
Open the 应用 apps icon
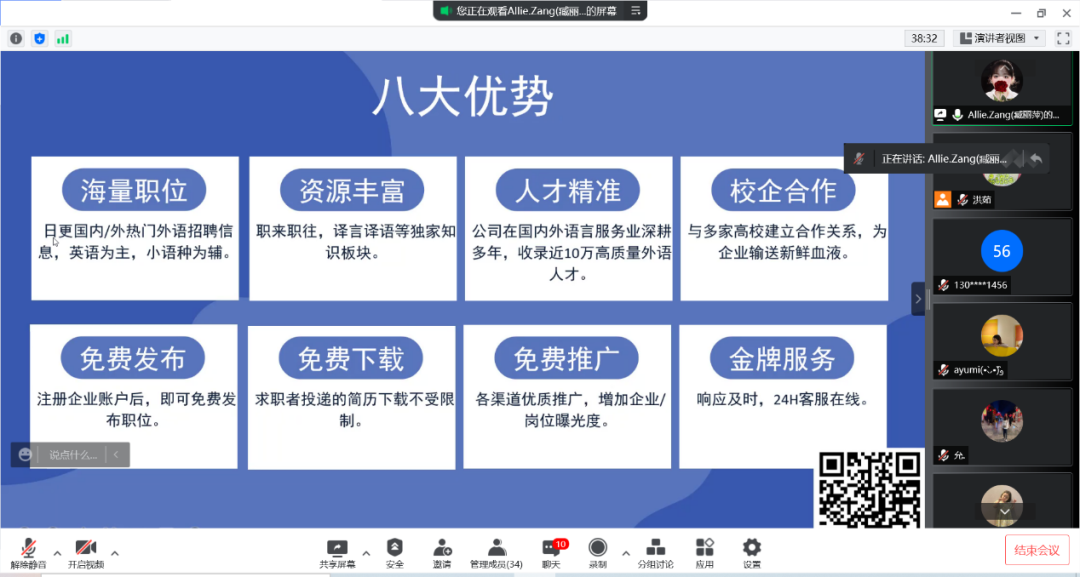coord(705,549)
